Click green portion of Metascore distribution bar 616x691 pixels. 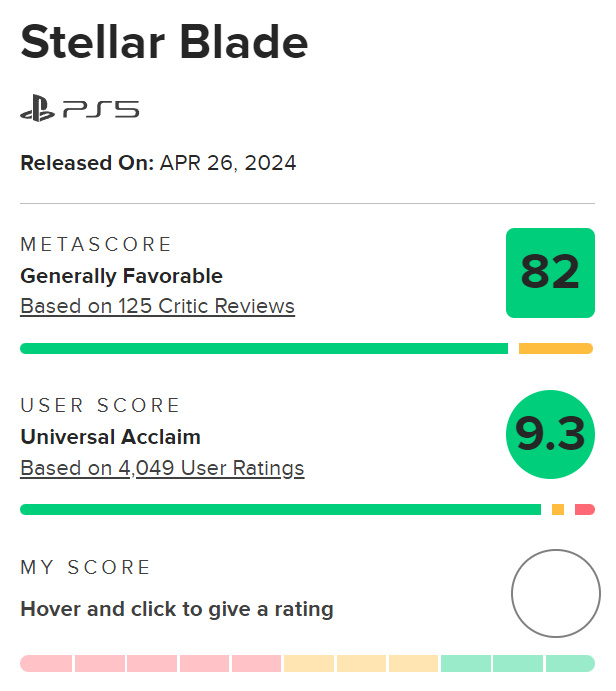[x=263, y=349]
